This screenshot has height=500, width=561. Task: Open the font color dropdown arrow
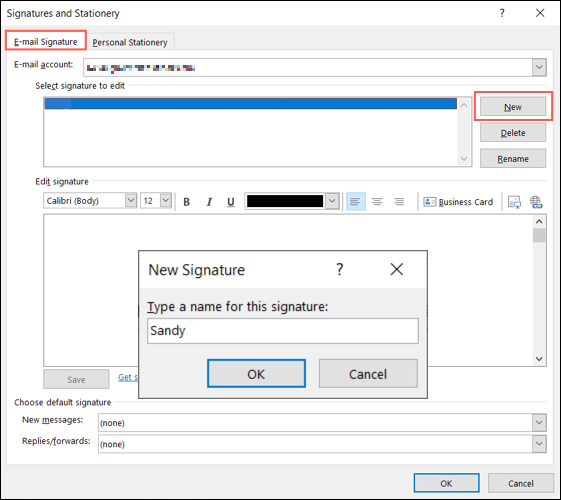[332, 201]
